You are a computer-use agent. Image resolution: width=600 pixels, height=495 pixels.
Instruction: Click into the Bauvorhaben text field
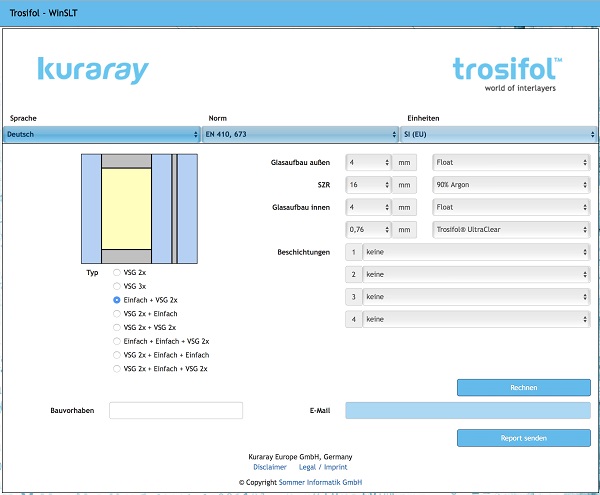pyautogui.click(x=176, y=410)
